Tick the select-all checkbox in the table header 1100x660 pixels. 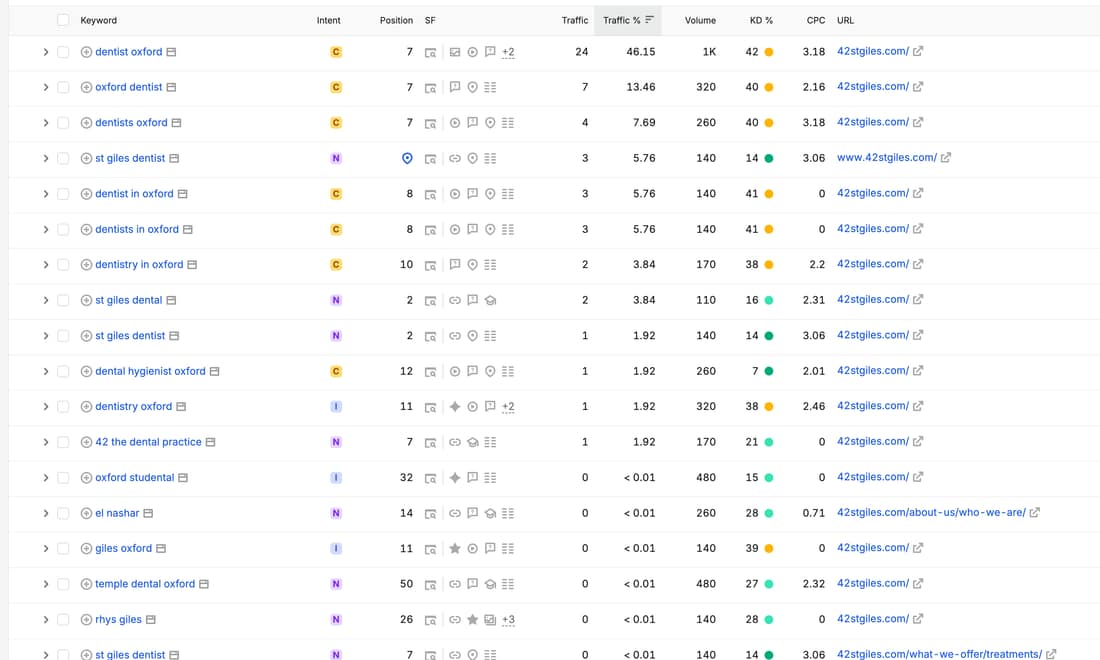63,20
